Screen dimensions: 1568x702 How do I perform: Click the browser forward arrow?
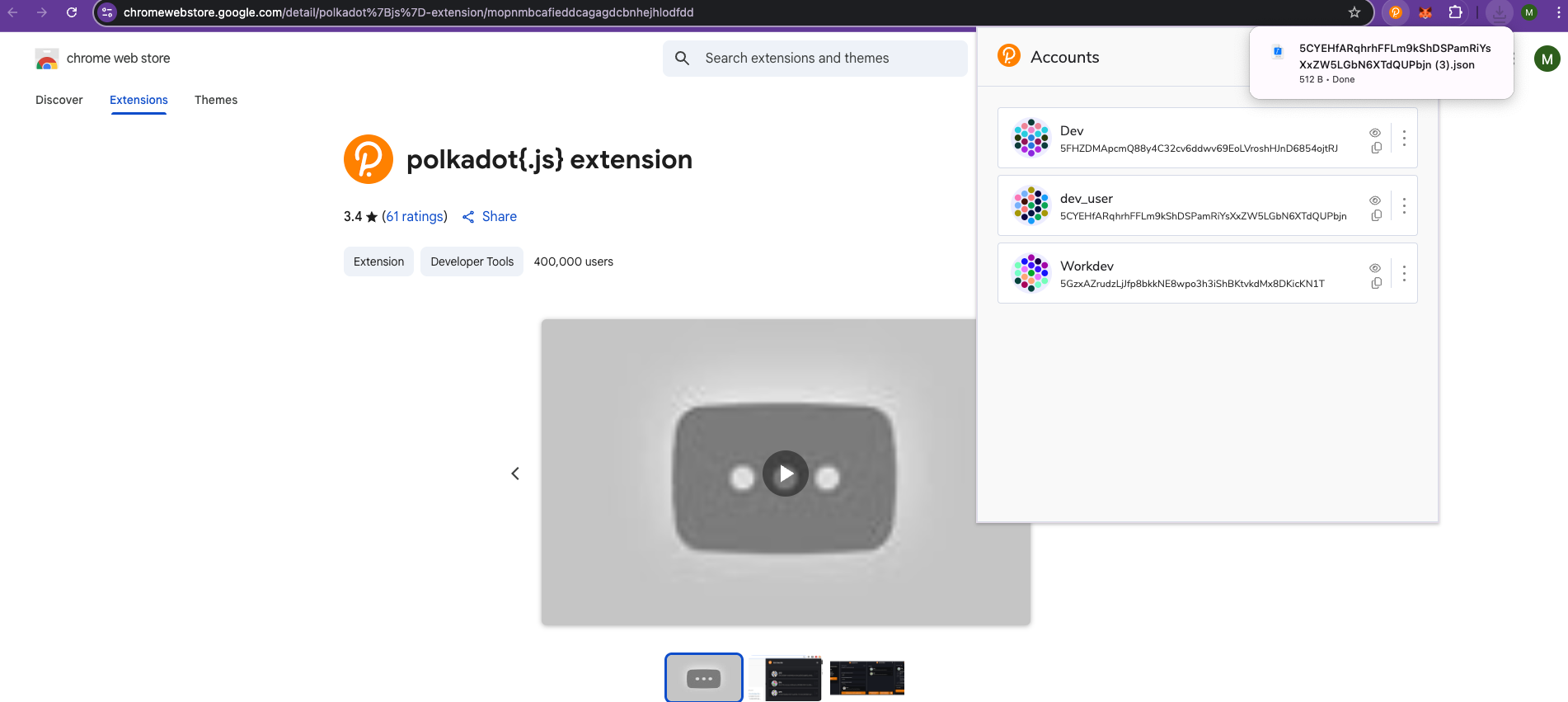click(42, 12)
